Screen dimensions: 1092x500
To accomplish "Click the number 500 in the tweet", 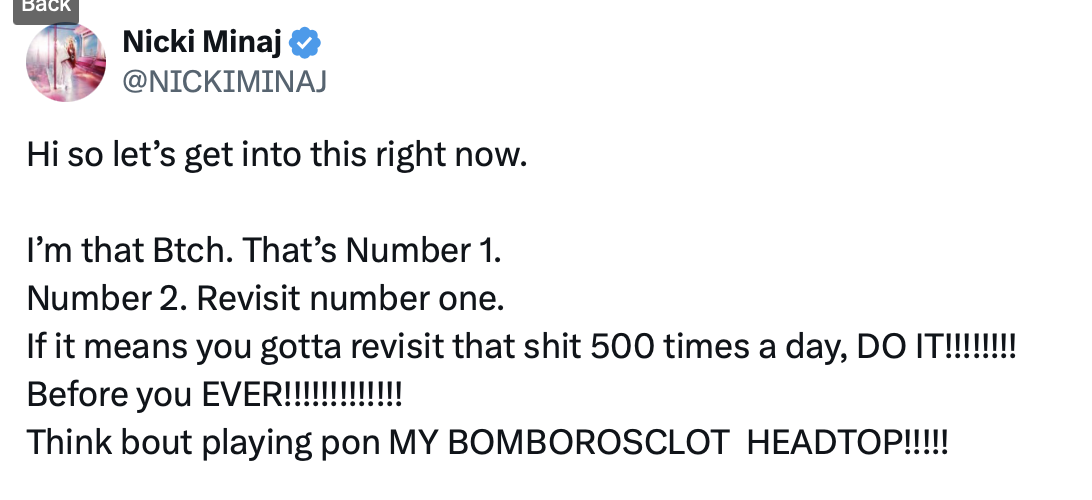I will coord(623,346).
